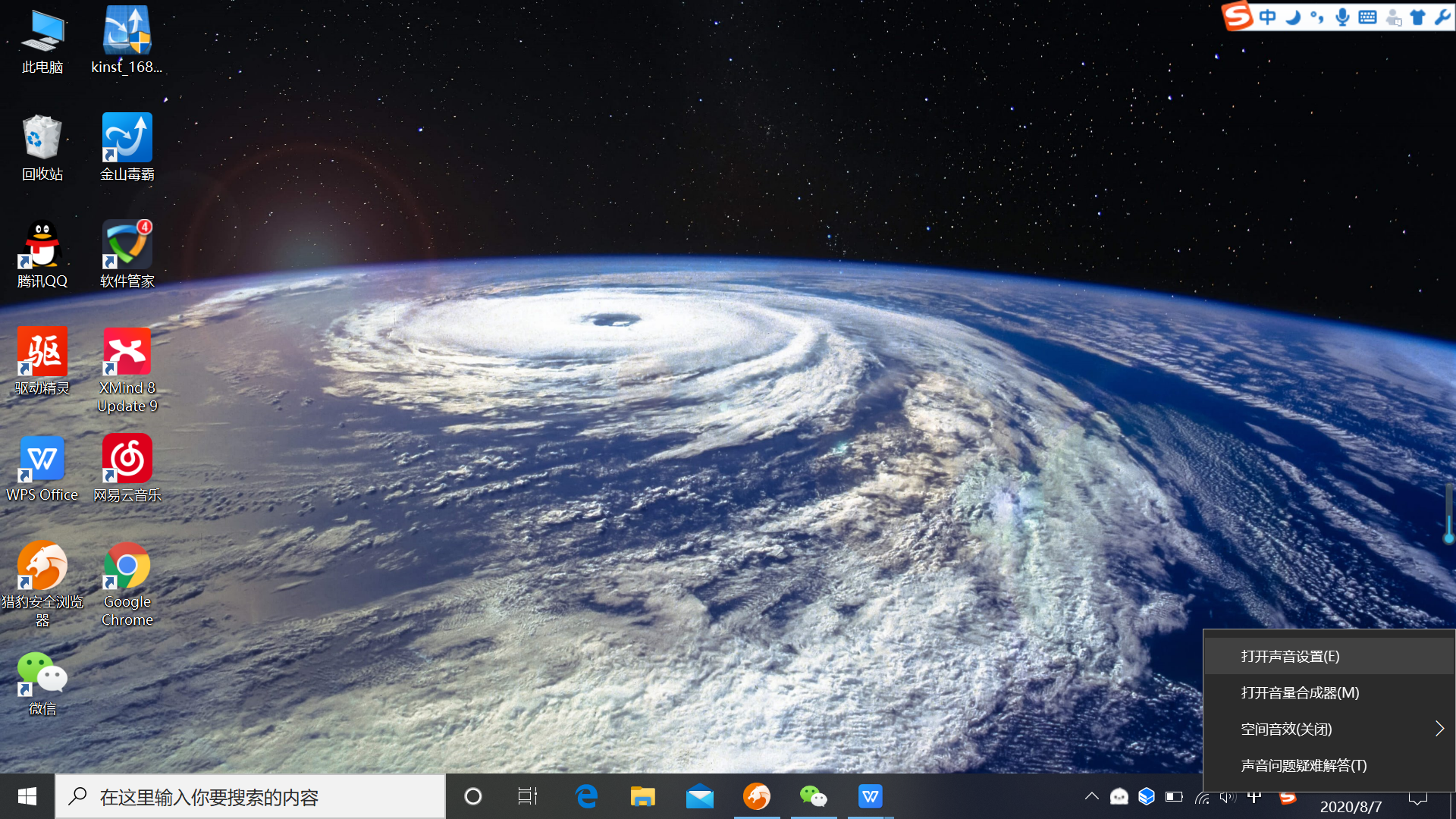Select the 回收站 recycle bin icon
The width and height of the screenshot is (1456, 819).
pyautogui.click(x=42, y=147)
